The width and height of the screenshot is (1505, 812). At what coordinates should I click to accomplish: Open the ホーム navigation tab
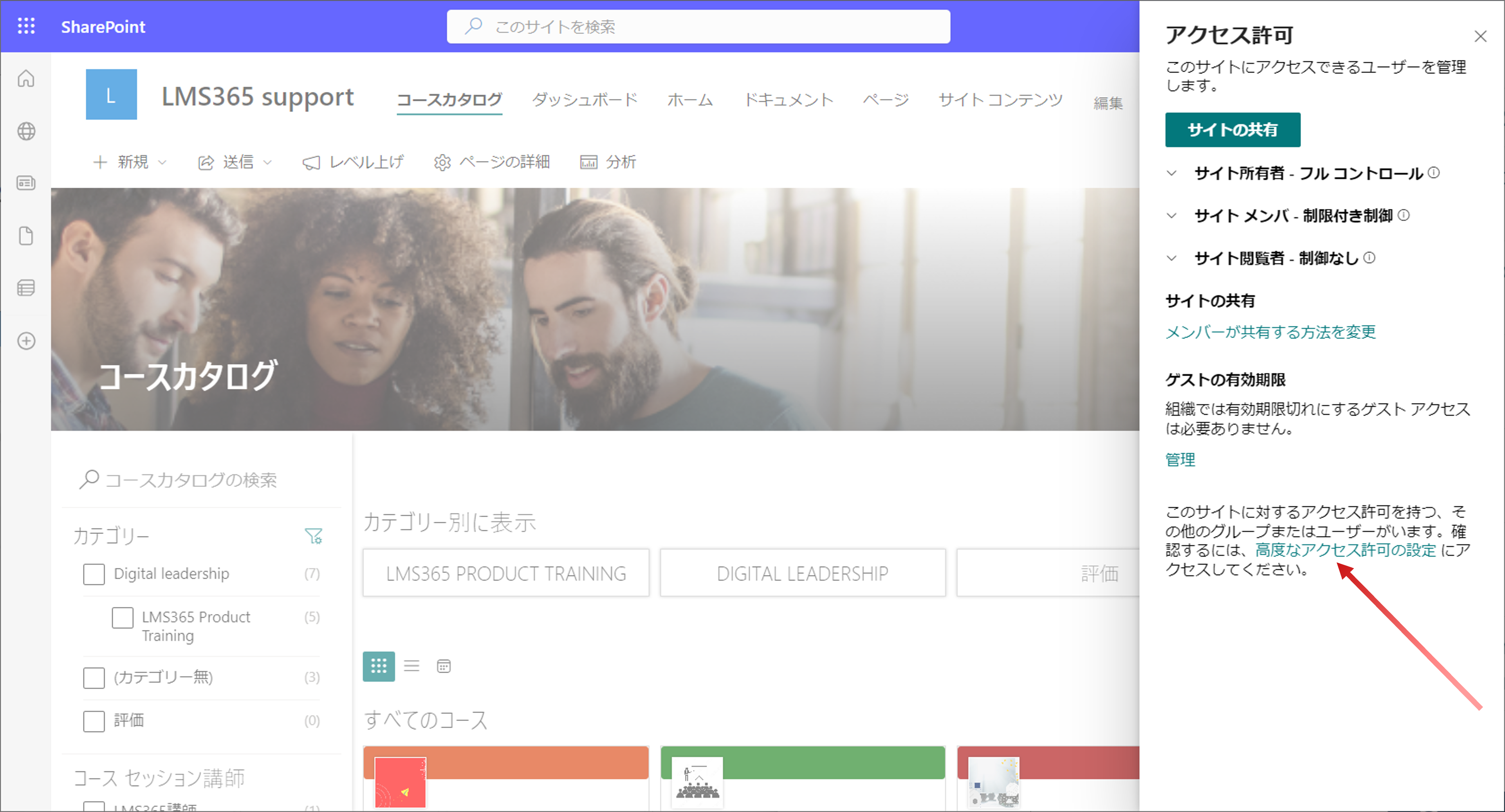(x=690, y=100)
